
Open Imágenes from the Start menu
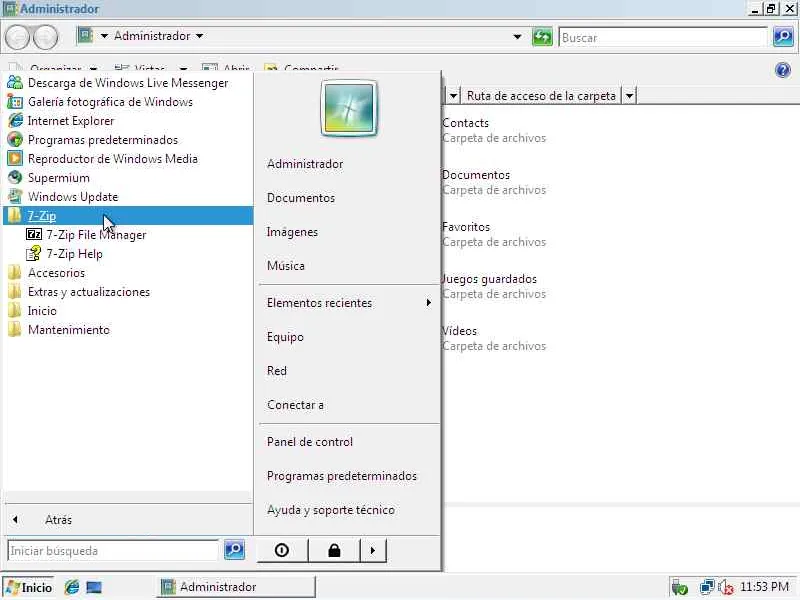point(292,232)
